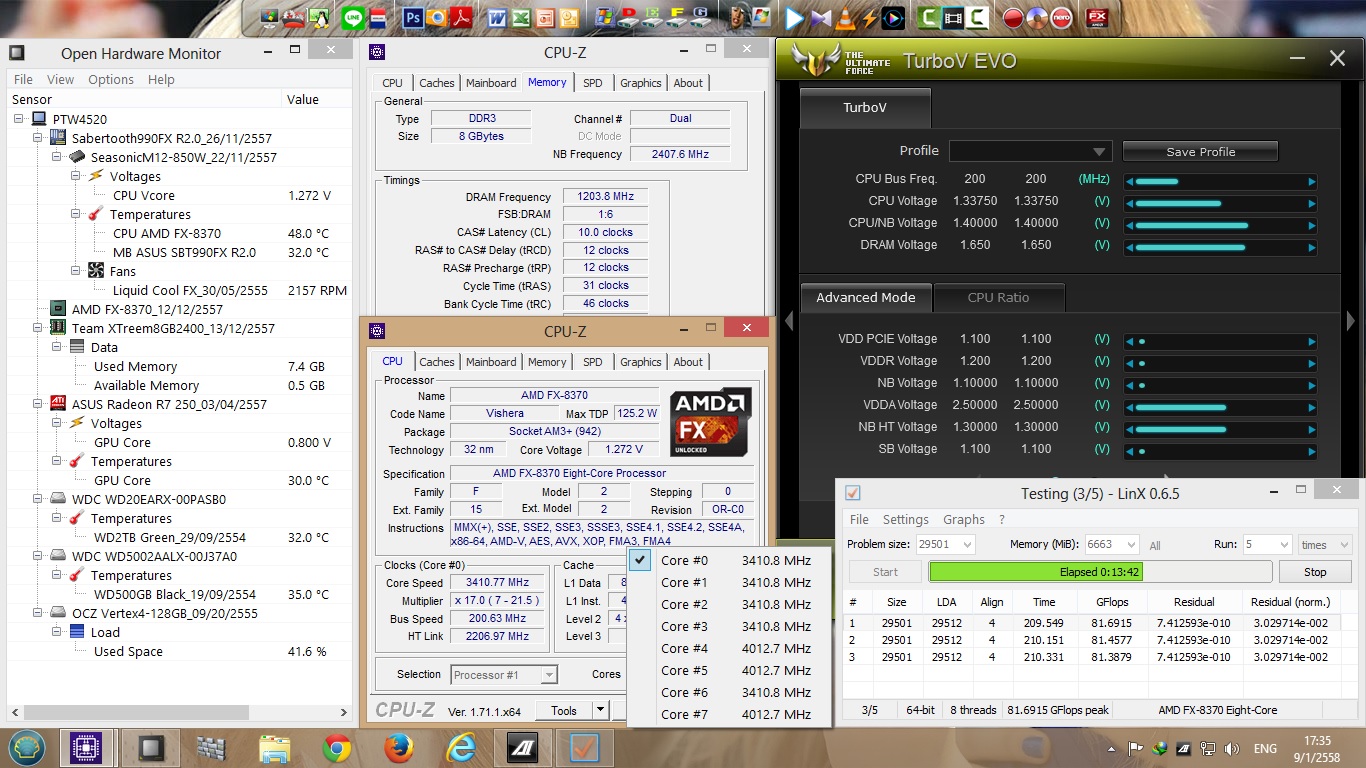The image size is (1366, 768).
Task: Adjust the DRAM Voltage slider
Action: click(x=1221, y=247)
